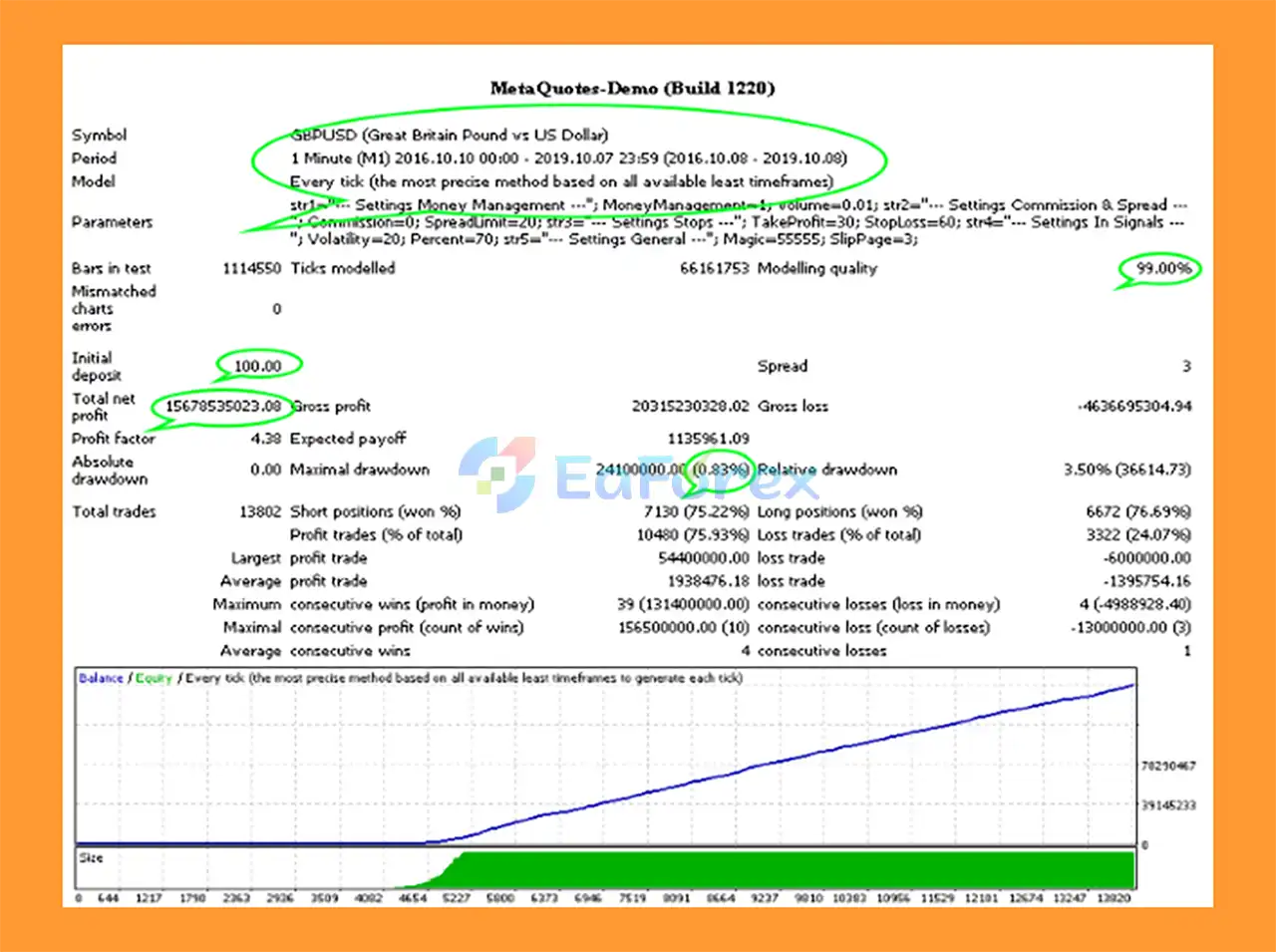1276x952 pixels.
Task: Click the Gross loss amount
Action: point(1133,406)
